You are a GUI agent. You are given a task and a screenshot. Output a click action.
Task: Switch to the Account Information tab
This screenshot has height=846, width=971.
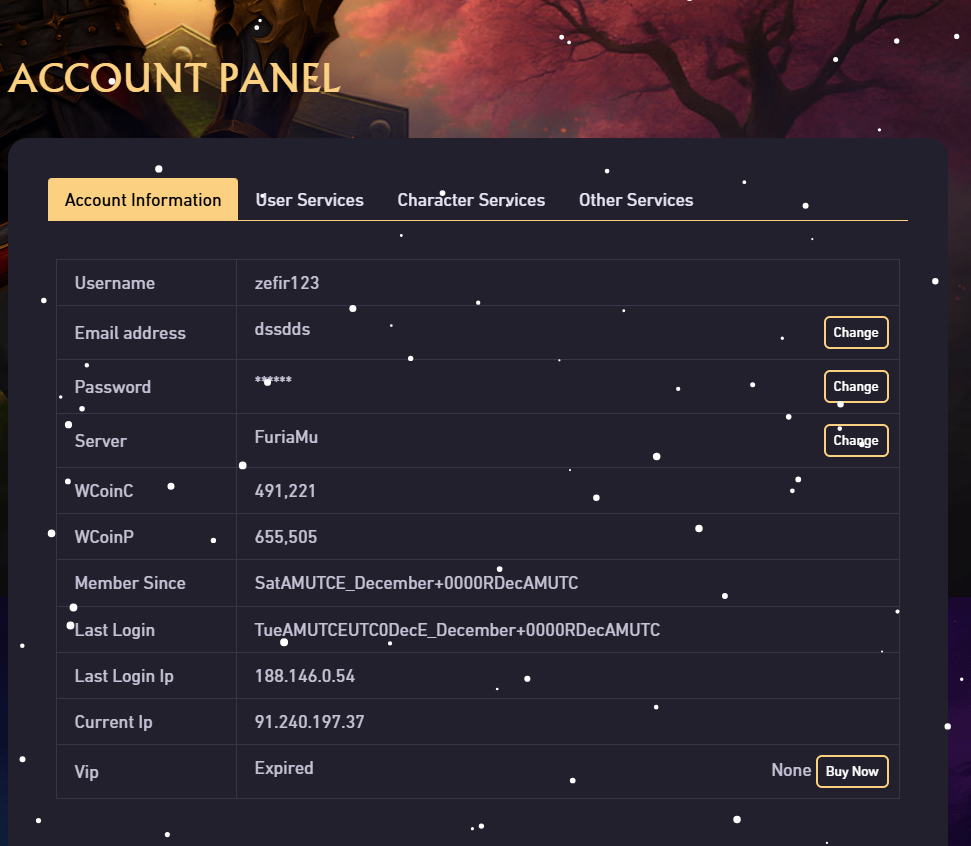point(143,200)
